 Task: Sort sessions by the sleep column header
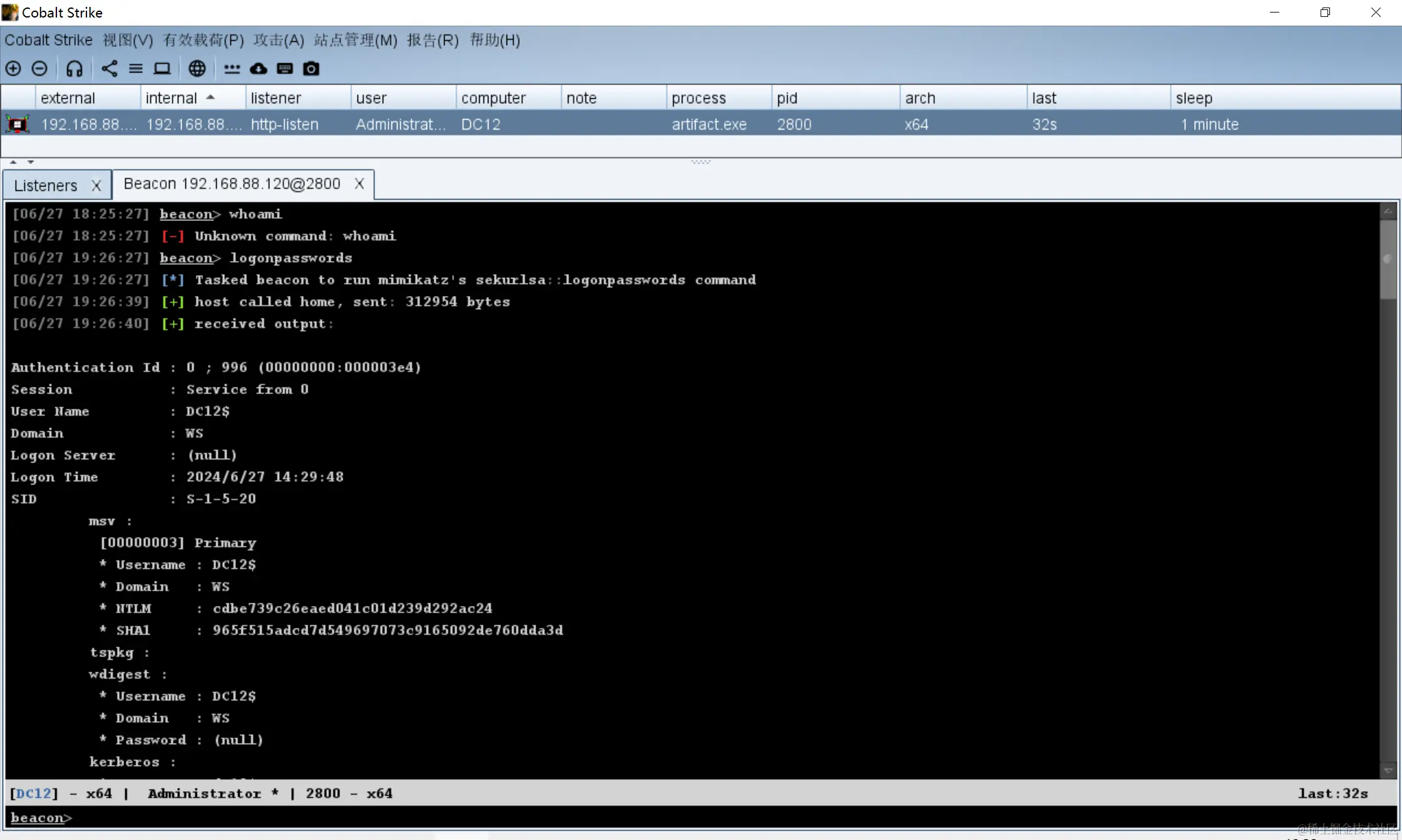coord(1194,98)
